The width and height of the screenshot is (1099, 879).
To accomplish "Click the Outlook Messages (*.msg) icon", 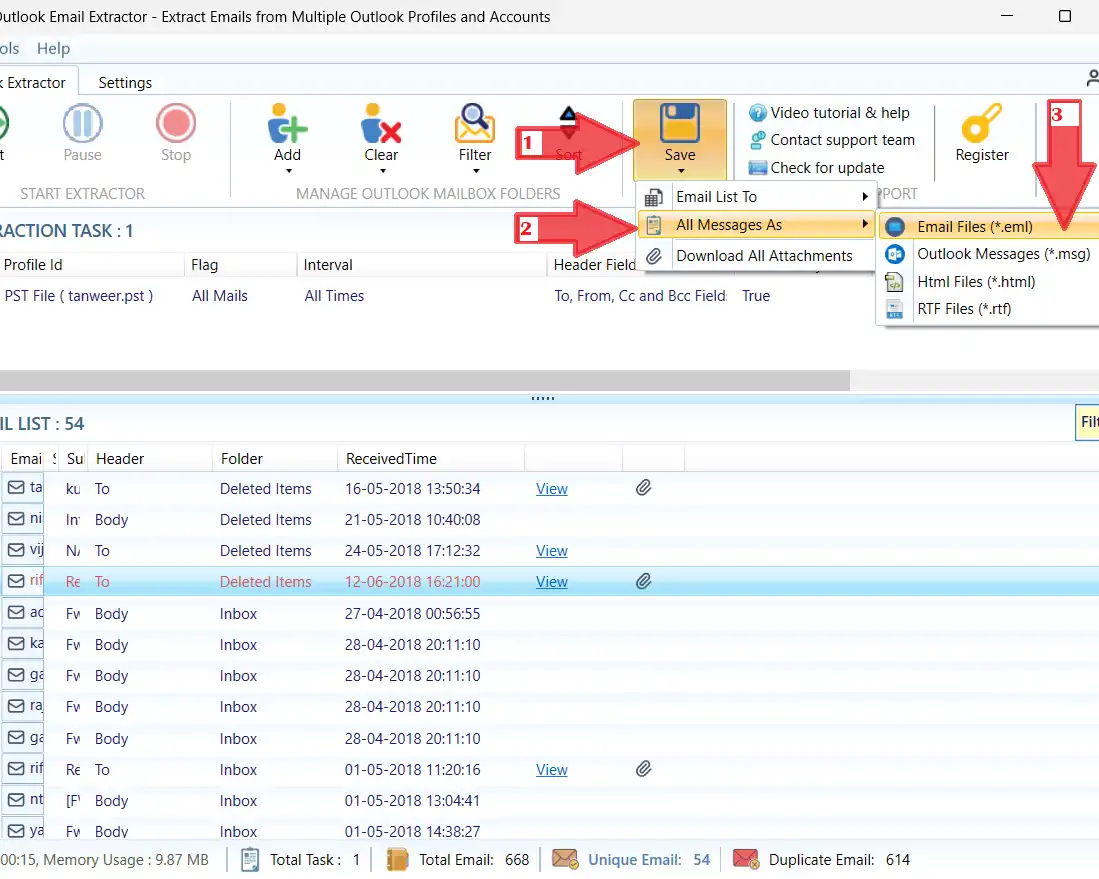I will 895,254.
